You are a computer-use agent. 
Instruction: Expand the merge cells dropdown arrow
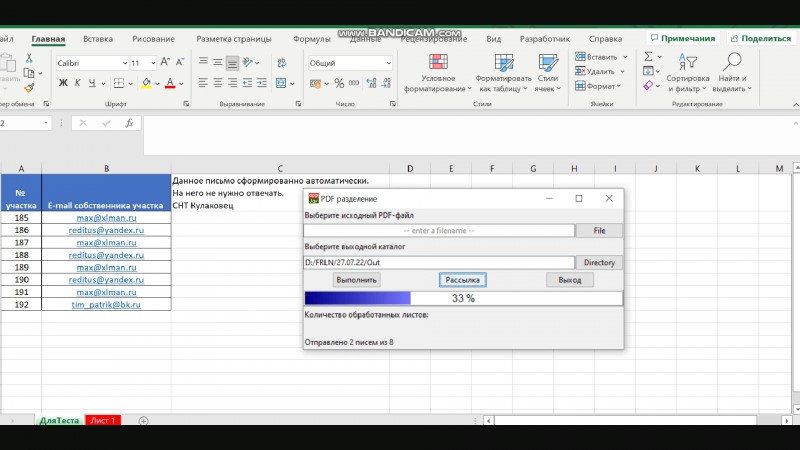(x=292, y=83)
